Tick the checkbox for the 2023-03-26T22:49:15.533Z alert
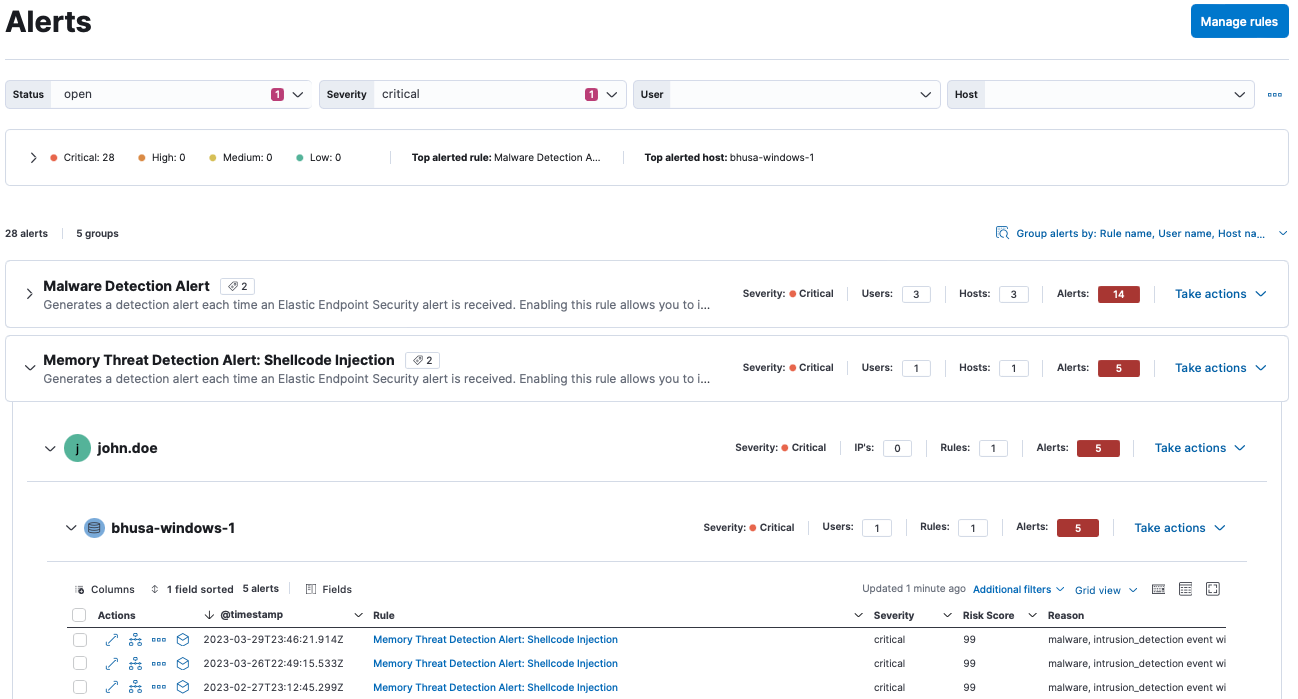This screenshot has width=1298, height=699. point(79,663)
